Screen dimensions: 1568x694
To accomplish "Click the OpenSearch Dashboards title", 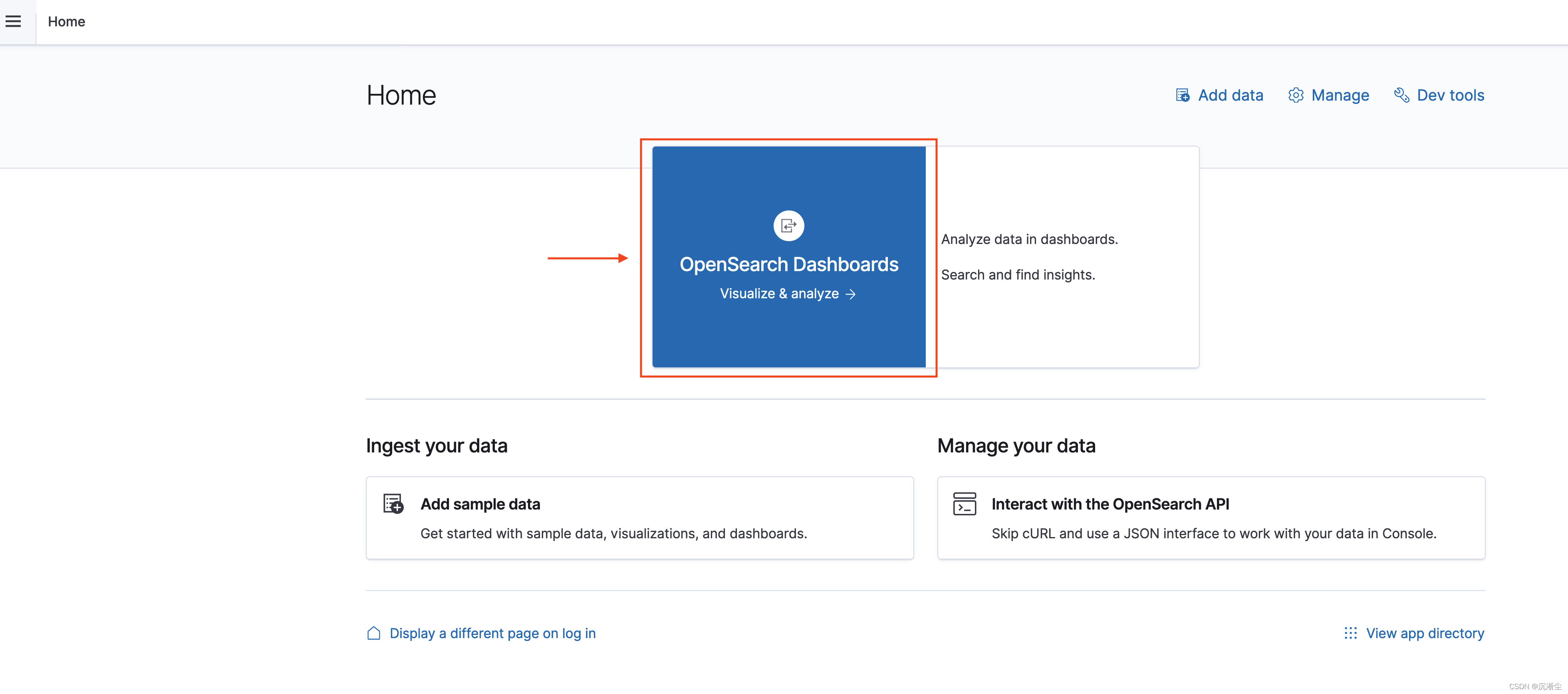I will pos(788,264).
